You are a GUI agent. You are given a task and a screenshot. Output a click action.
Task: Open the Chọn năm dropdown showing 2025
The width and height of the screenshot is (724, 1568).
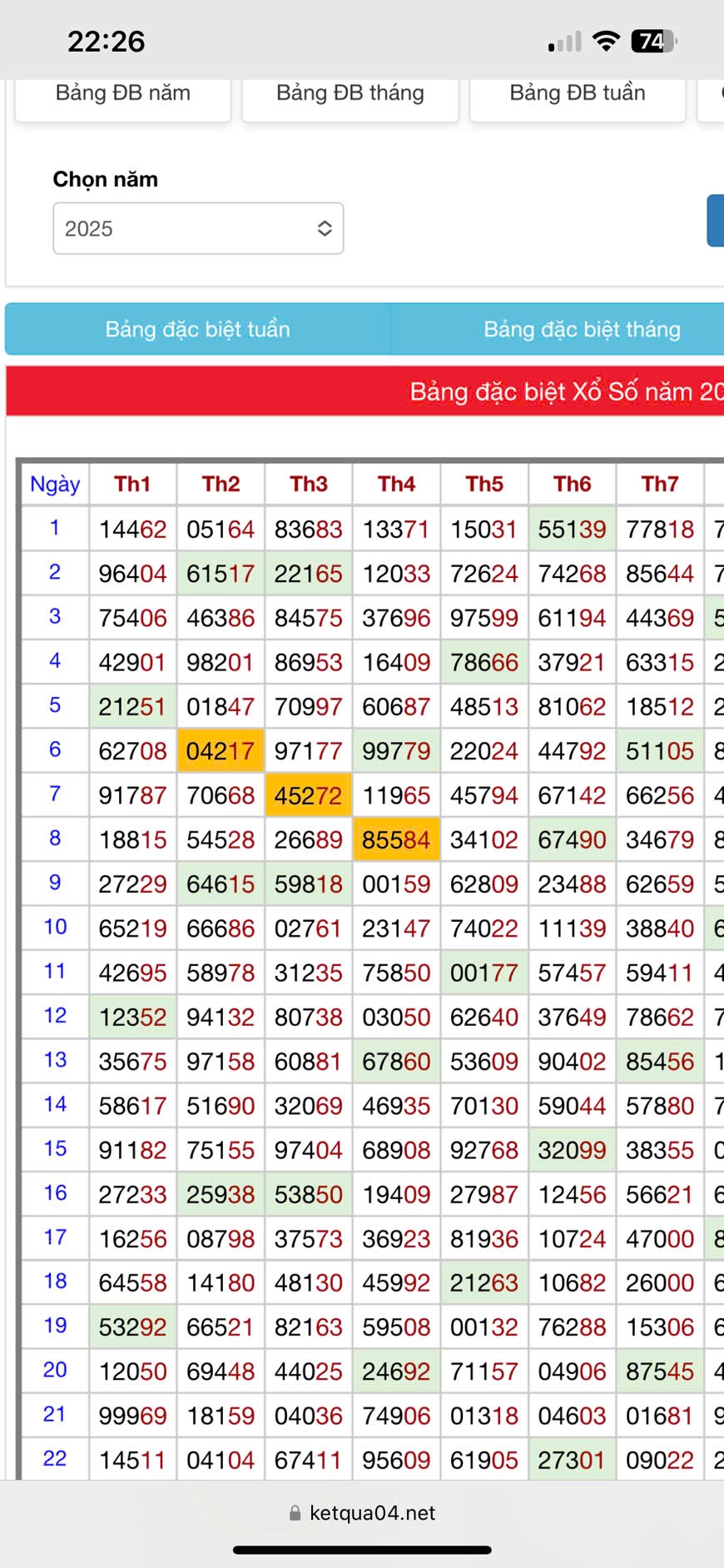[198, 228]
